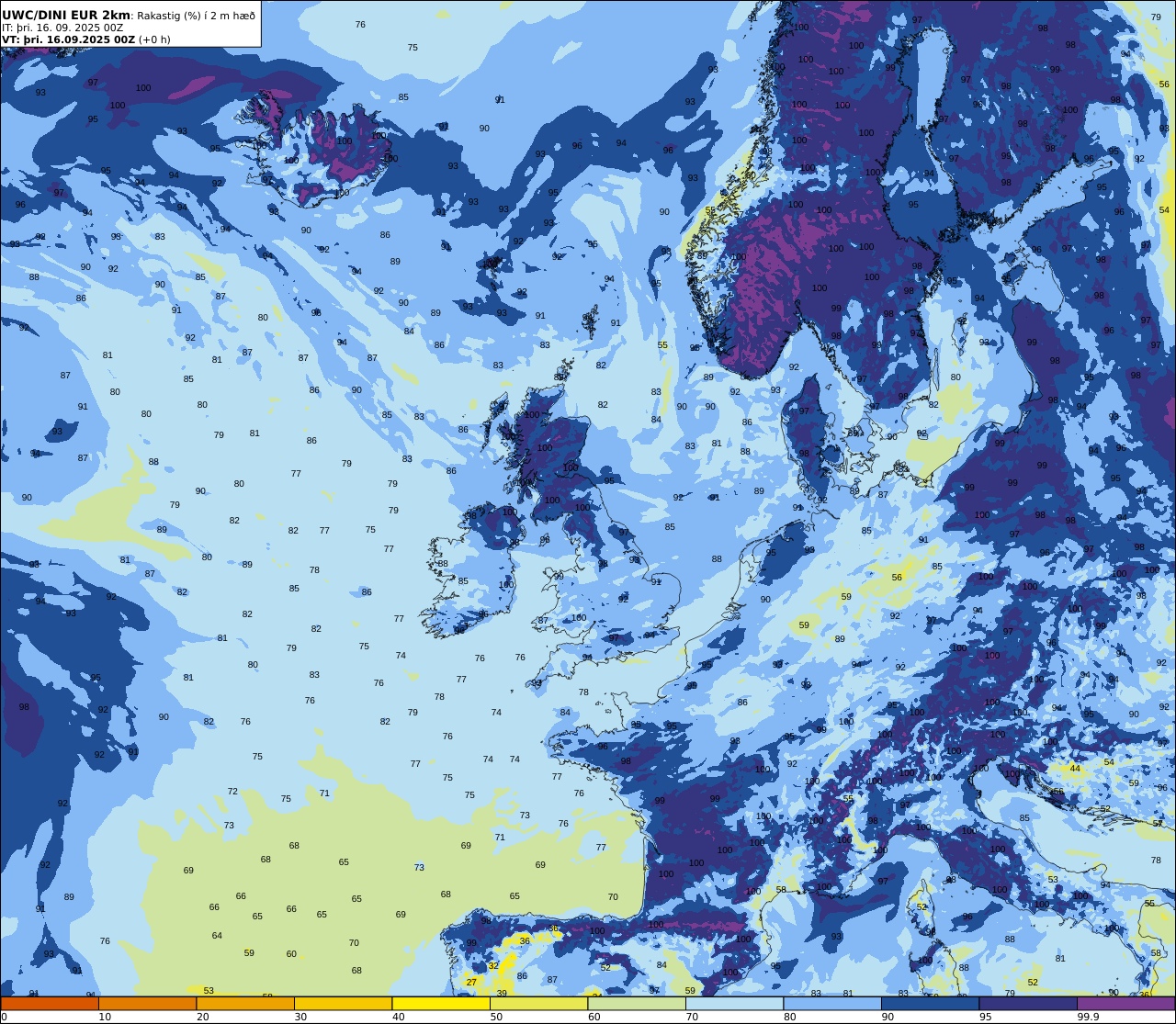
Task: Click the humidity value 72 over the Atlantic
Action: pos(232,791)
